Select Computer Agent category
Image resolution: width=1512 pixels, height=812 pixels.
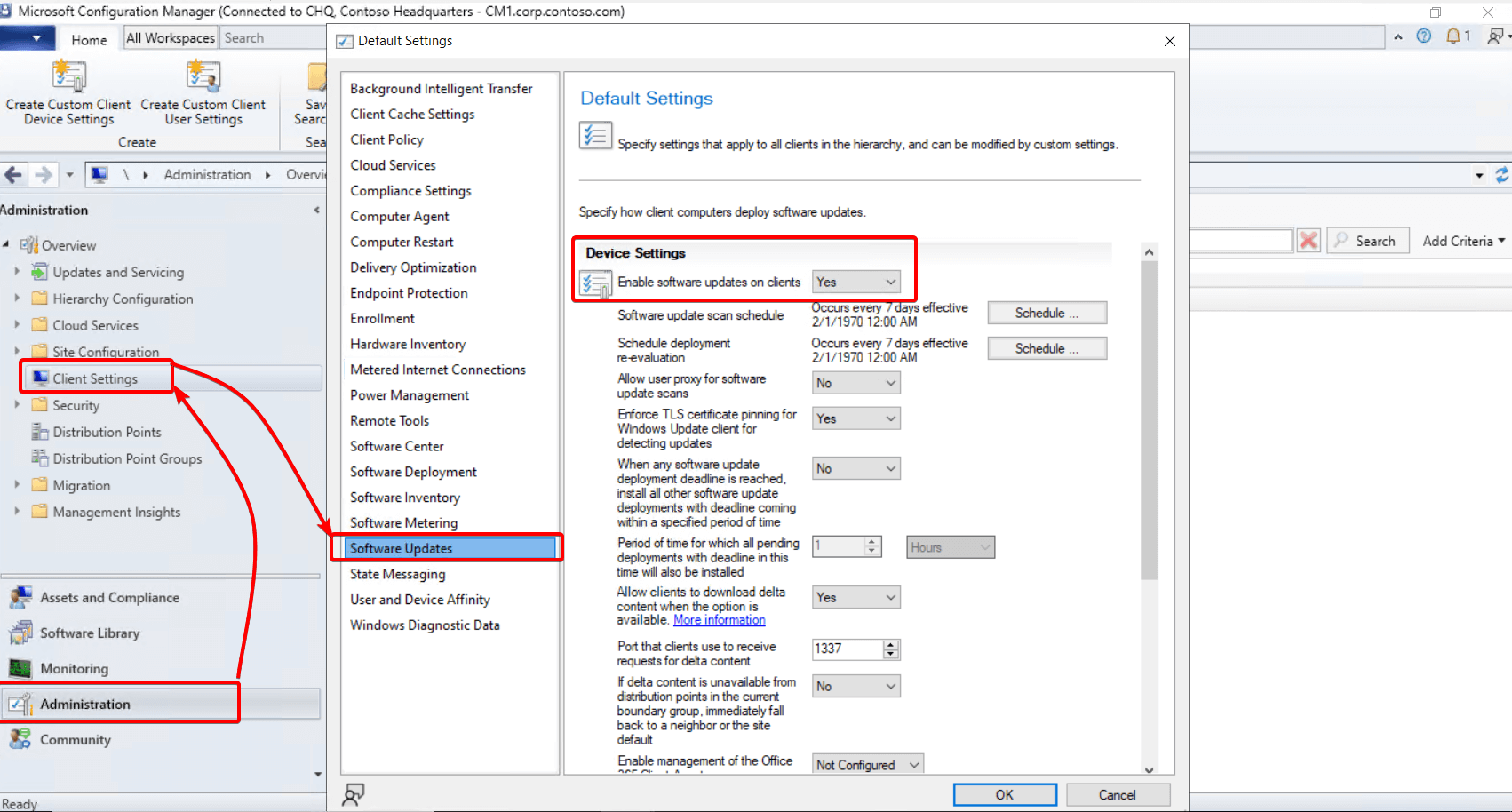pos(400,217)
